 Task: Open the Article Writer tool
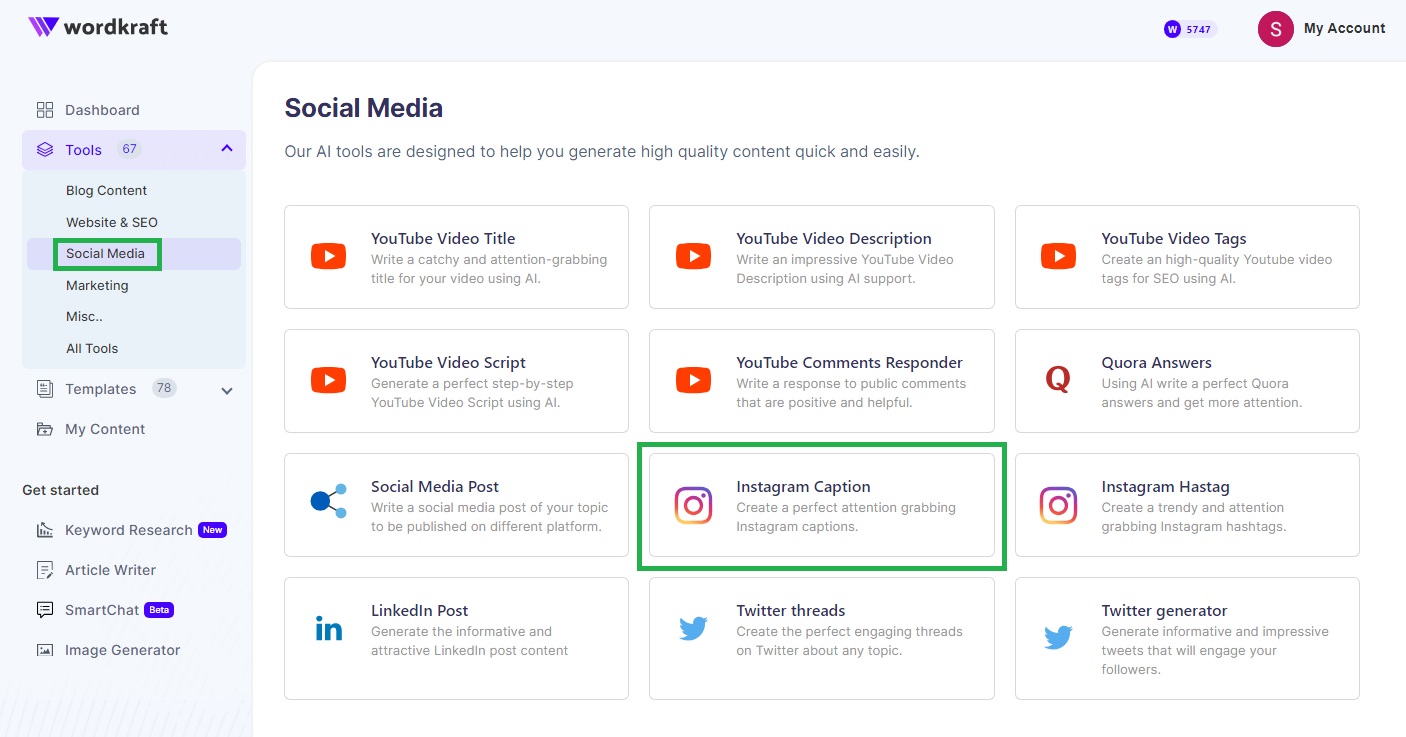[108, 570]
